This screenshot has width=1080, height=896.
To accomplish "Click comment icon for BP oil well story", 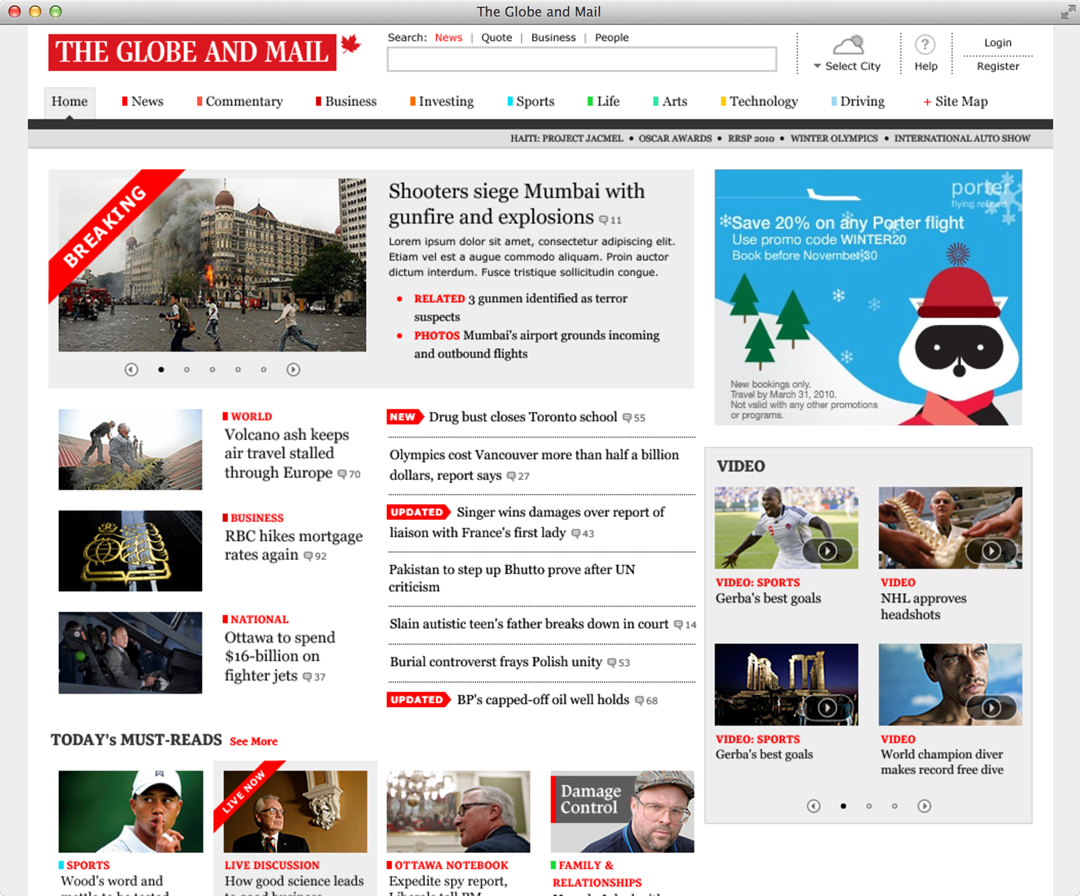I will click(x=639, y=700).
